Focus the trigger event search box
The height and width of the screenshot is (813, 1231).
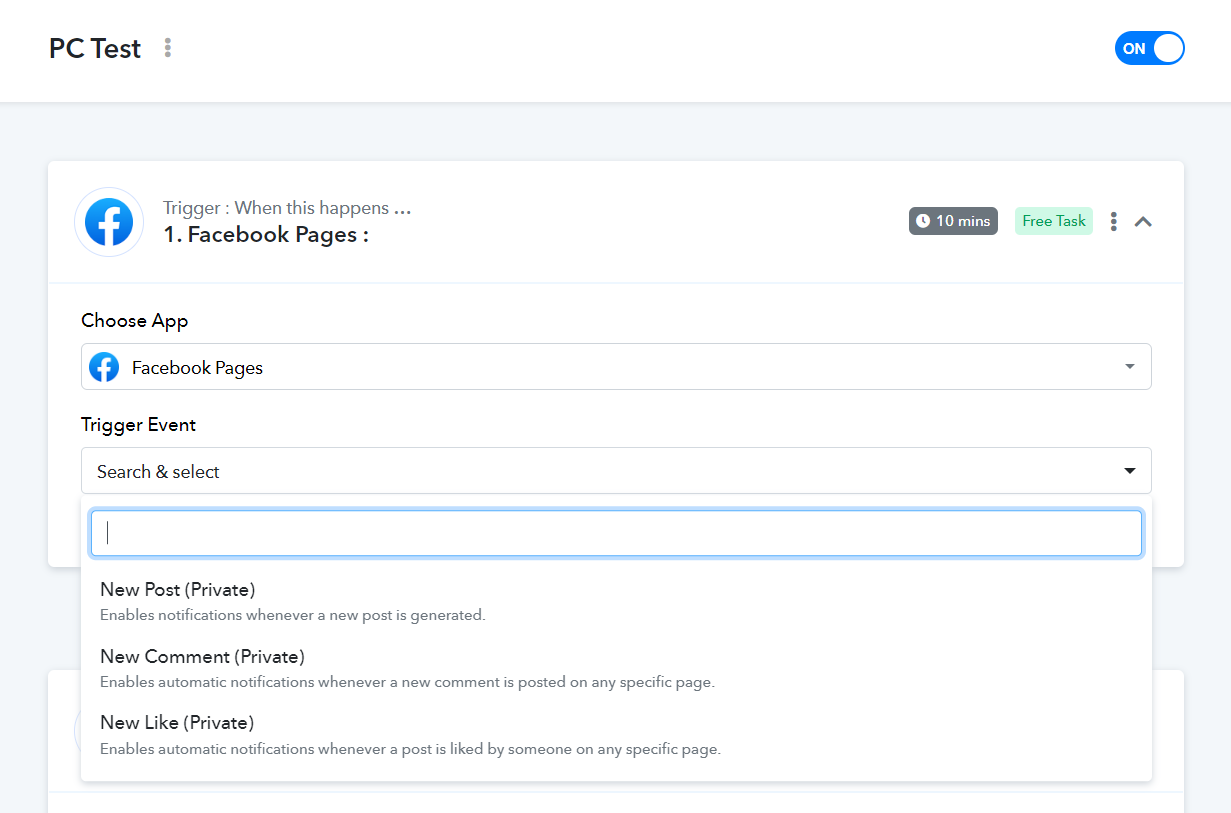click(616, 533)
